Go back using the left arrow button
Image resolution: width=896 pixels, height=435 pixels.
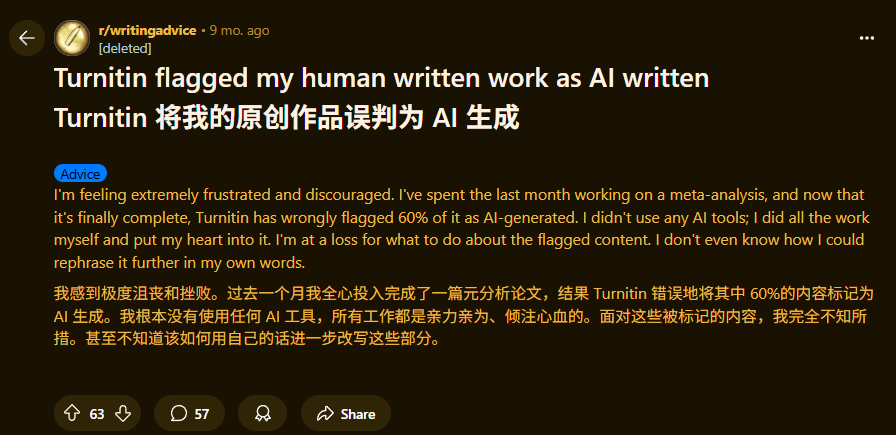(x=26, y=38)
